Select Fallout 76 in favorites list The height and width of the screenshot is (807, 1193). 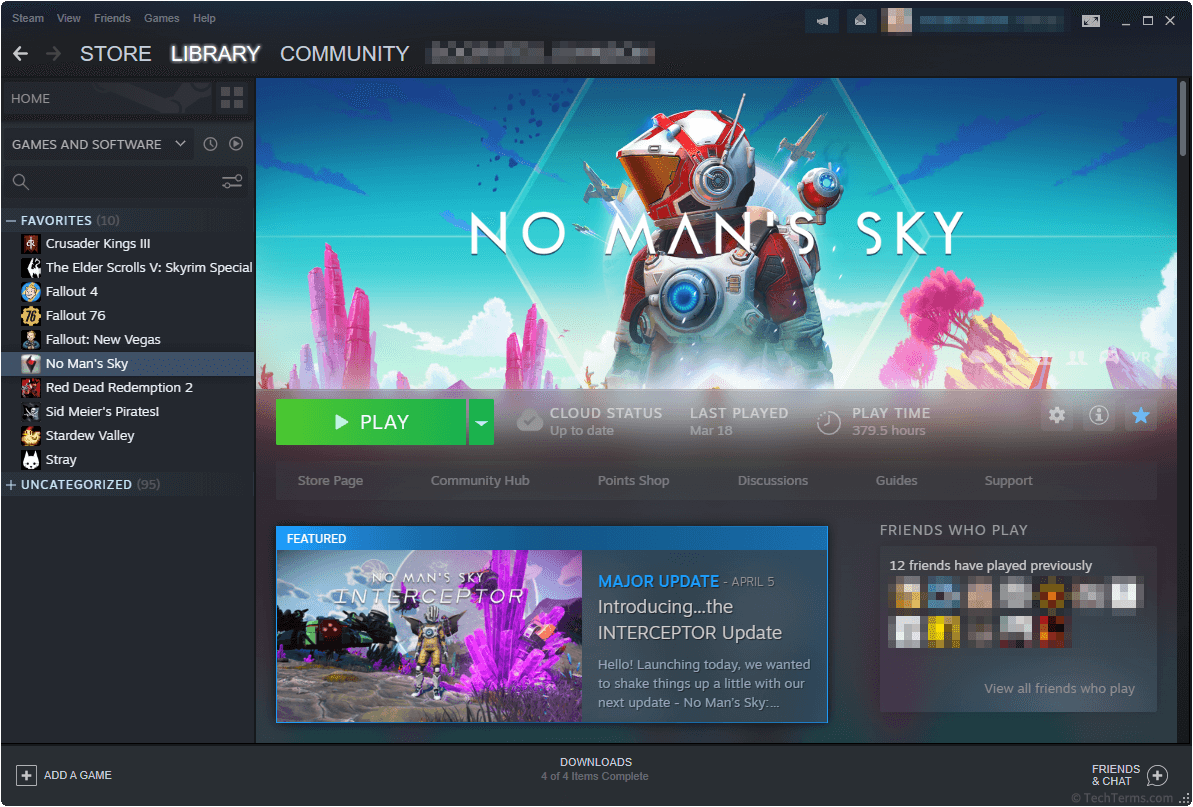pos(128,316)
